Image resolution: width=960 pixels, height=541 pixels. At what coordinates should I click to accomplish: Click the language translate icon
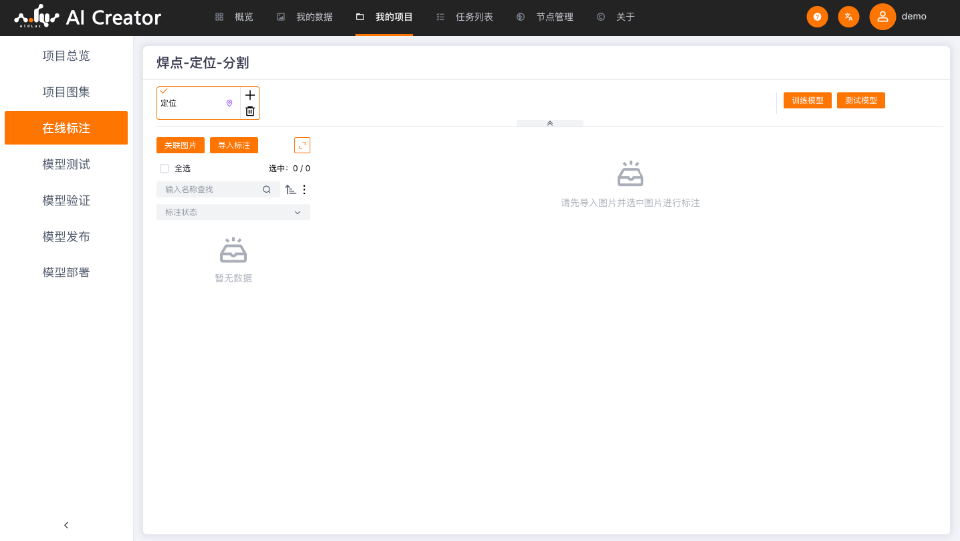click(848, 17)
